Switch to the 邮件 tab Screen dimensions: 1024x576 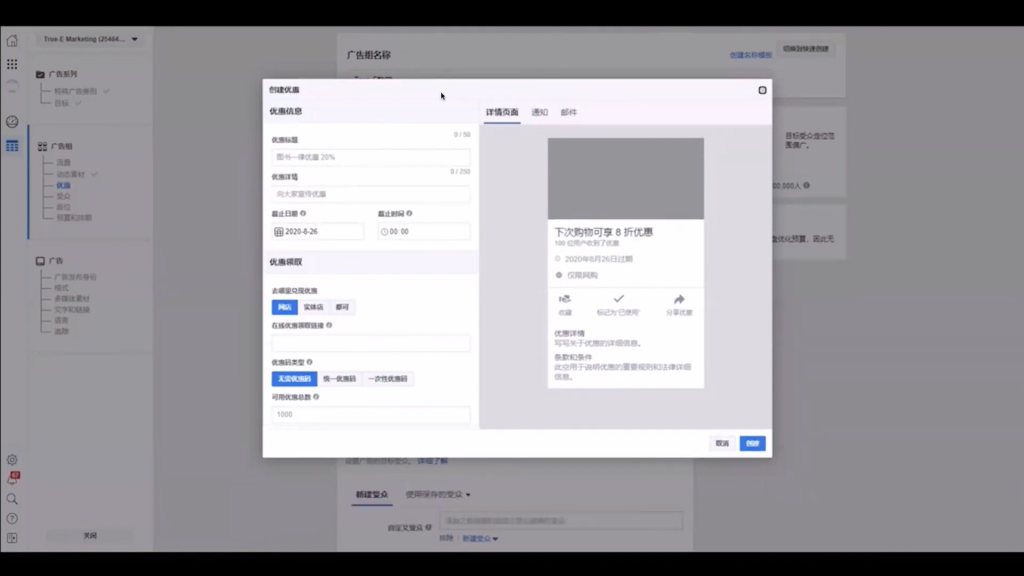click(569, 111)
